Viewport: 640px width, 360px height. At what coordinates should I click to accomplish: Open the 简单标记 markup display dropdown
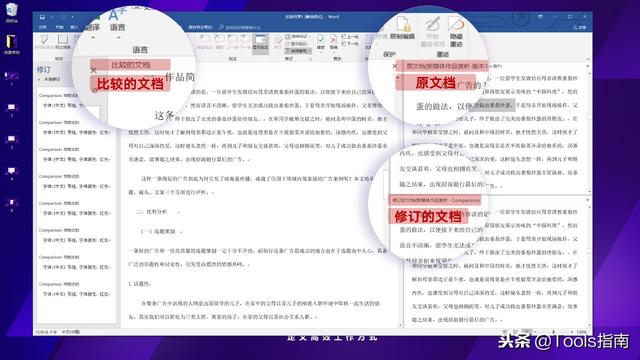(298, 37)
